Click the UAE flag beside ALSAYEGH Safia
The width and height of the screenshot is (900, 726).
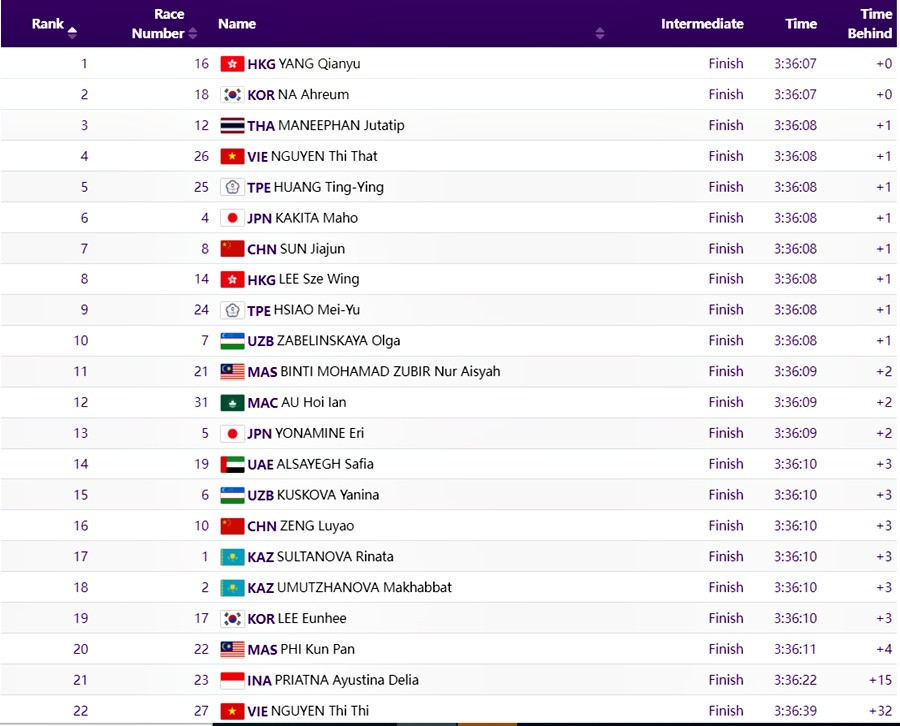pyautogui.click(x=232, y=464)
